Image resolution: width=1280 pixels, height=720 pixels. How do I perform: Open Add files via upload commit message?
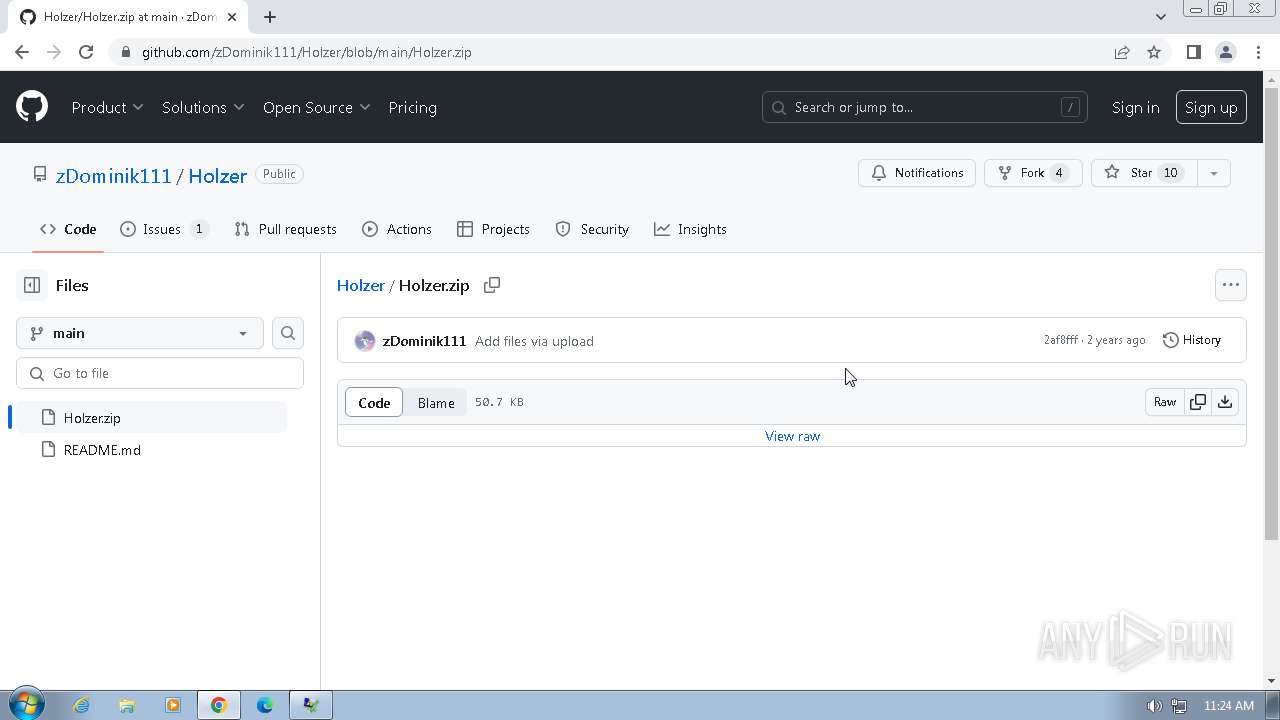coord(534,341)
